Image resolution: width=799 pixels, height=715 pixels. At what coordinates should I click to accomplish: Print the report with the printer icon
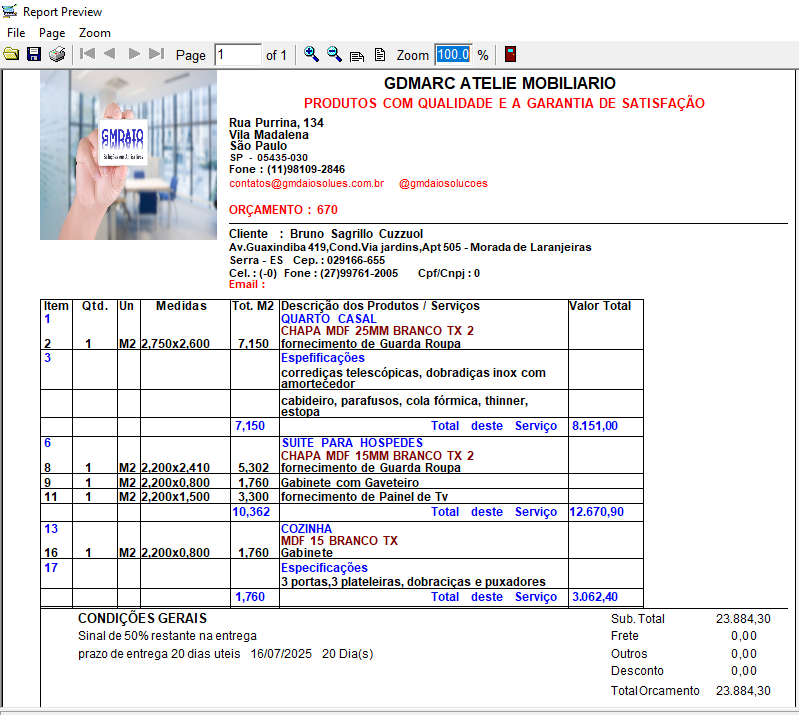tap(57, 55)
